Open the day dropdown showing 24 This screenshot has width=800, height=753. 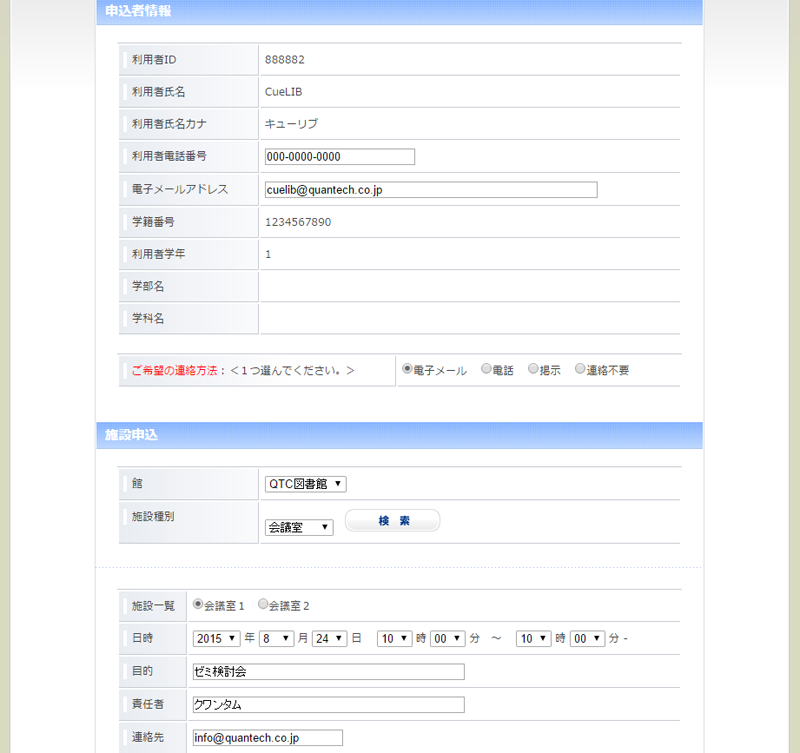click(x=330, y=638)
